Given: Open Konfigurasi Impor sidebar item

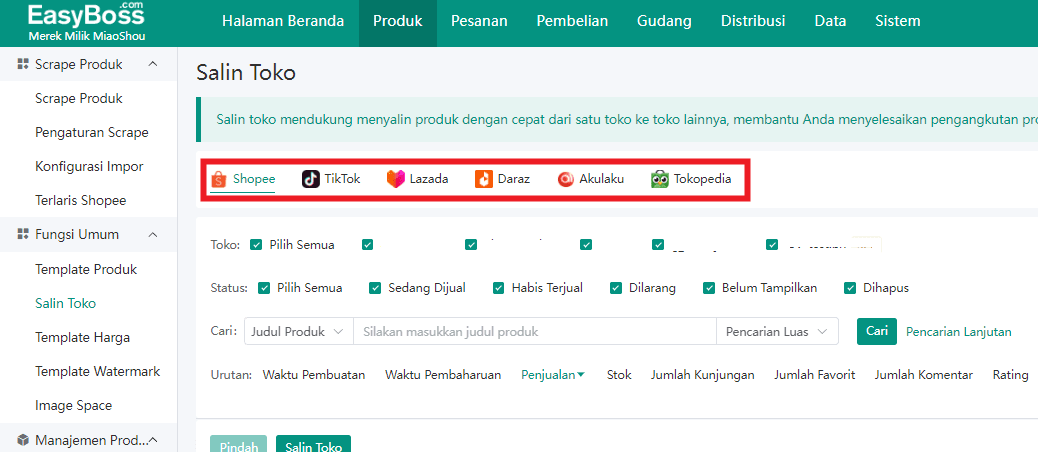Looking at the screenshot, I should click(x=89, y=166).
